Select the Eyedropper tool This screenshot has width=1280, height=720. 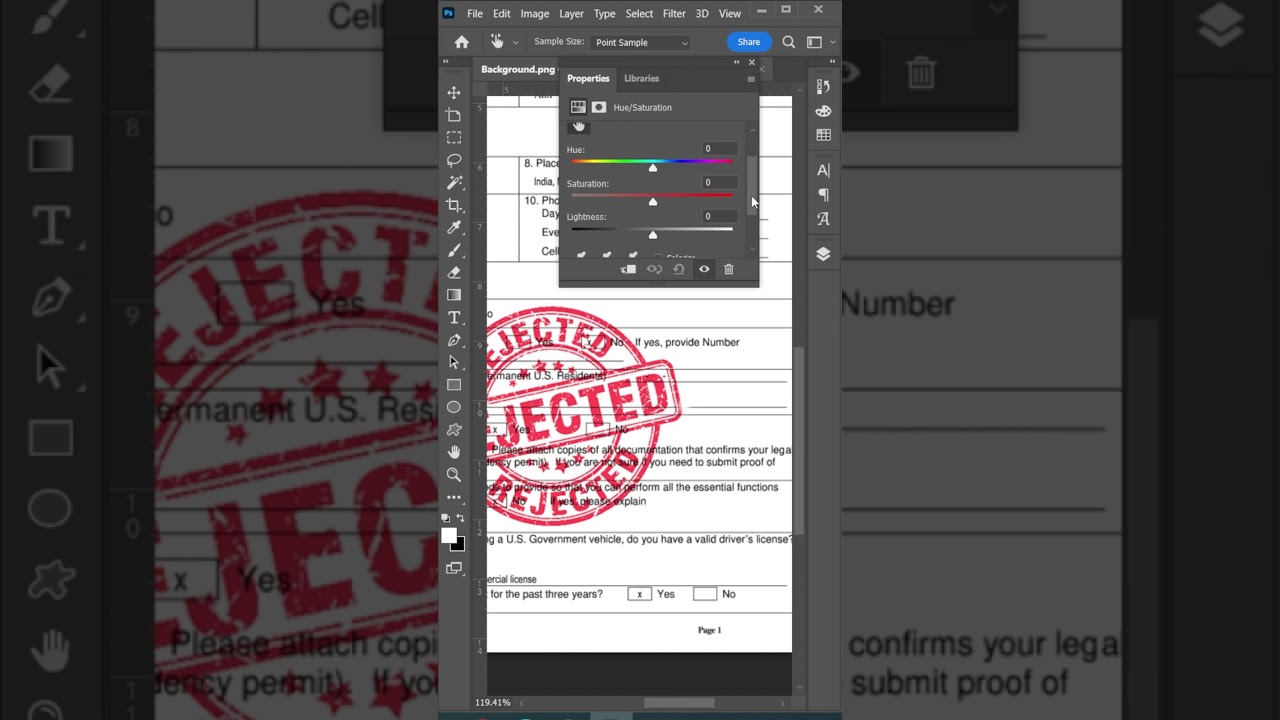tap(454, 227)
